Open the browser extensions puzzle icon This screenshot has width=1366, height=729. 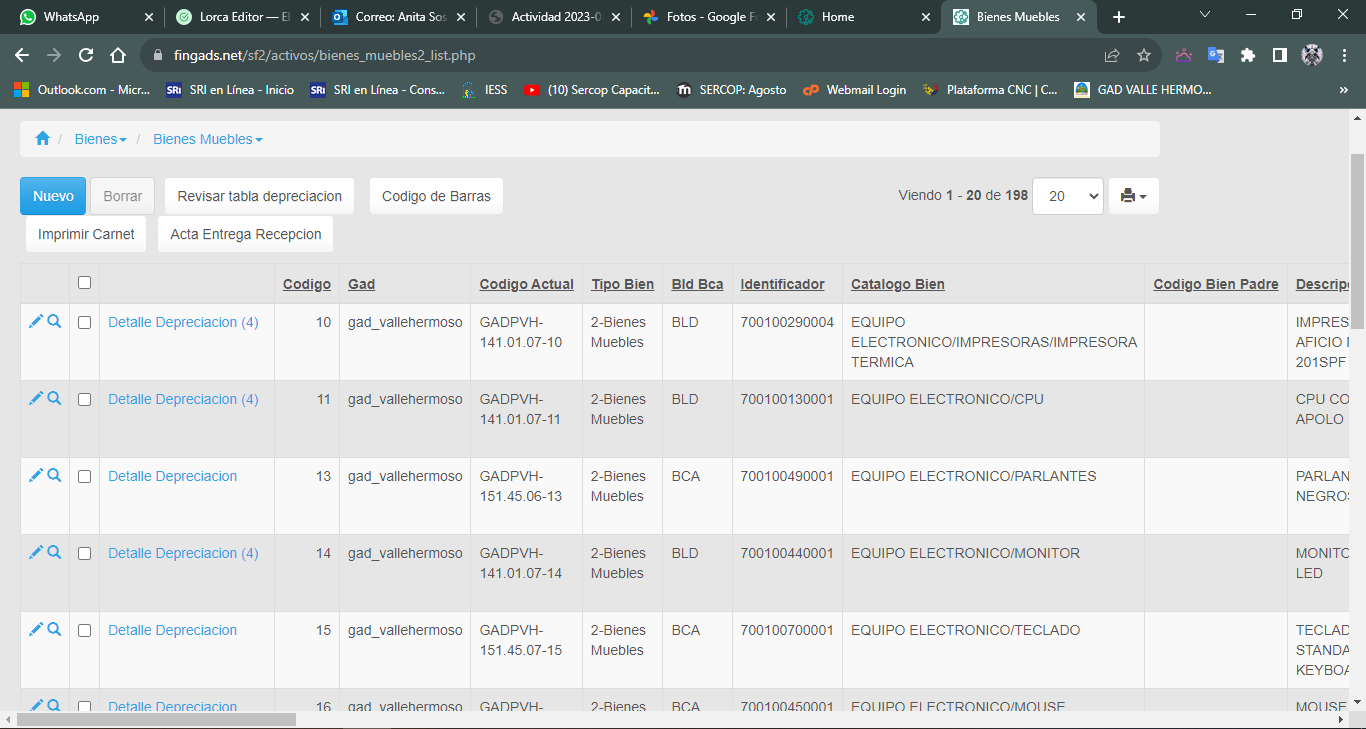[x=1247, y=56]
